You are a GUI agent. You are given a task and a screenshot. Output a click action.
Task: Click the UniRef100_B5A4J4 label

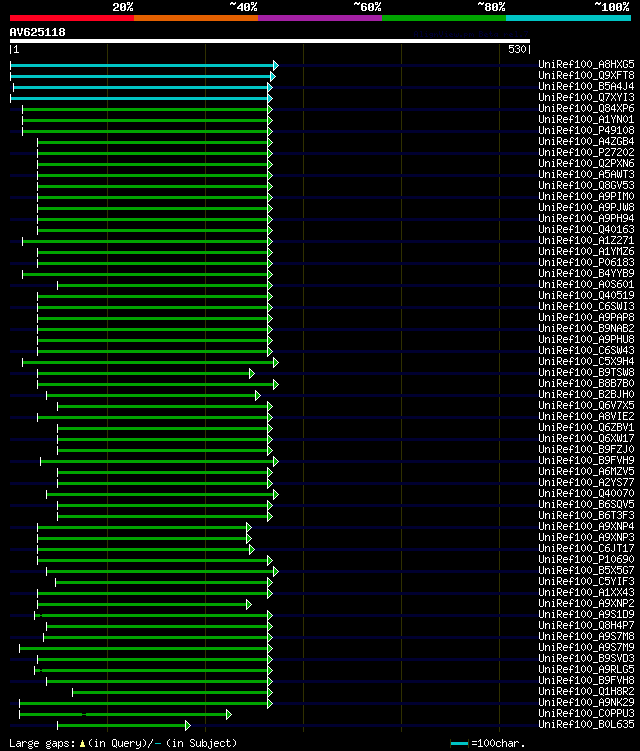click(x=586, y=86)
